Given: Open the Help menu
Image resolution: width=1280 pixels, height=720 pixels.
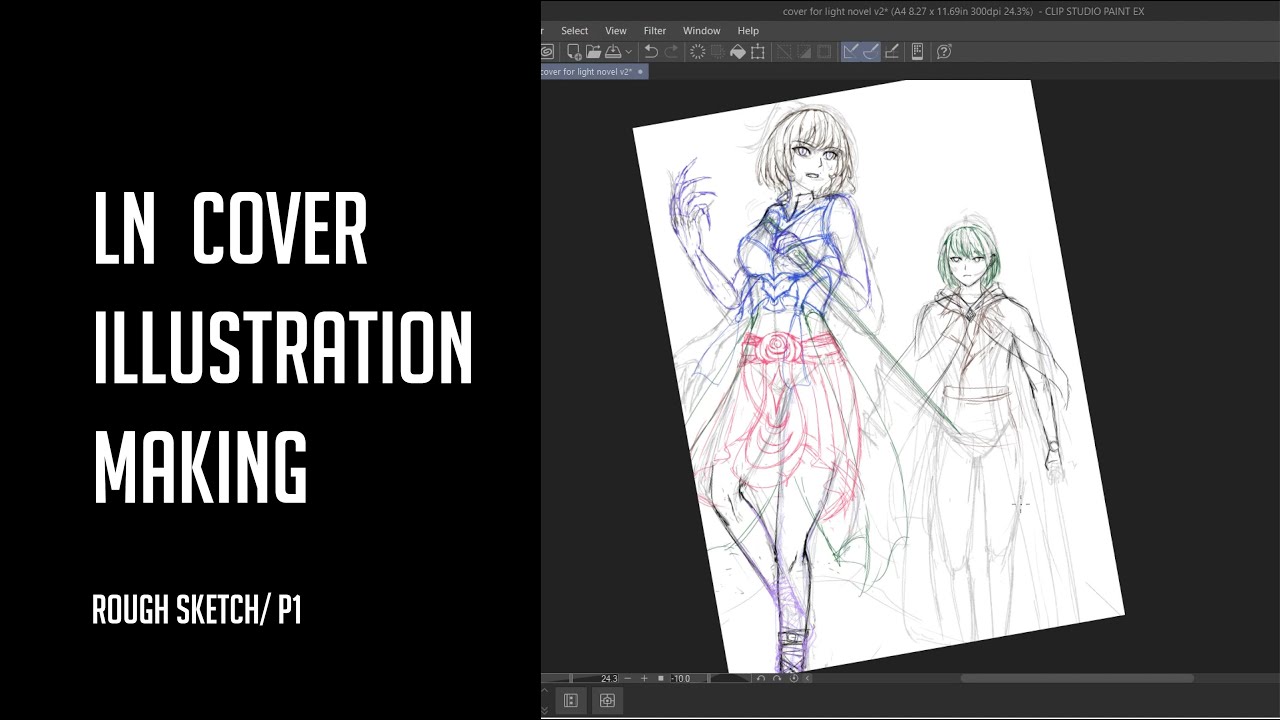Looking at the screenshot, I should click(x=748, y=31).
